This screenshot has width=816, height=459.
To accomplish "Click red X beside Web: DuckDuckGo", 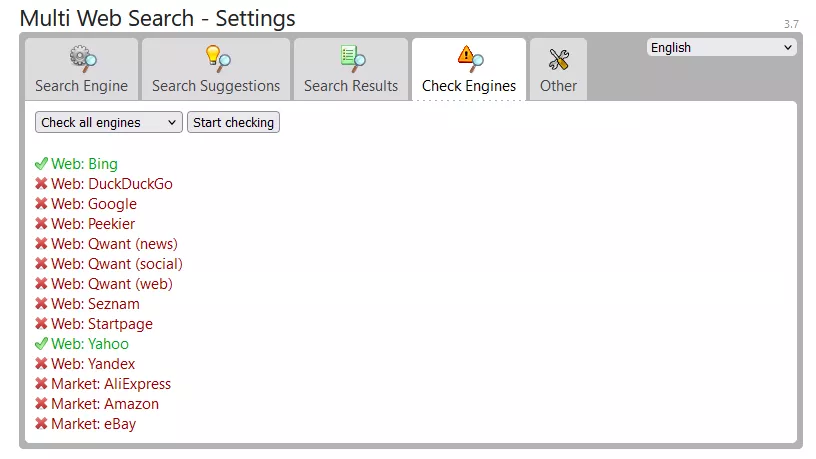I will point(41,184).
